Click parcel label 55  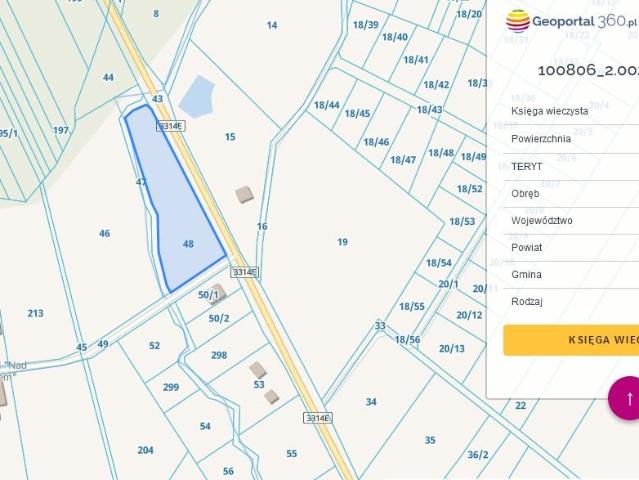pos(291,454)
